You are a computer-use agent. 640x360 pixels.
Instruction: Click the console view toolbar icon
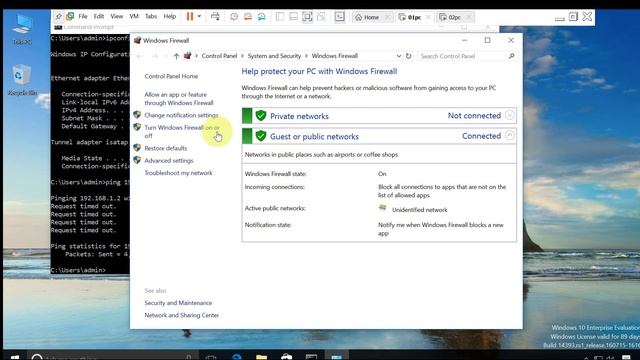pos(340,17)
